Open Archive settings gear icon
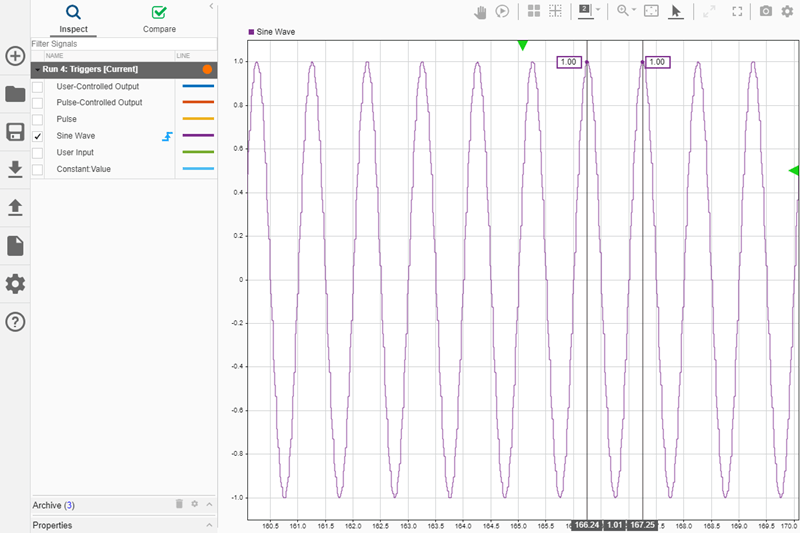Image resolution: width=800 pixels, height=533 pixels. (194, 504)
